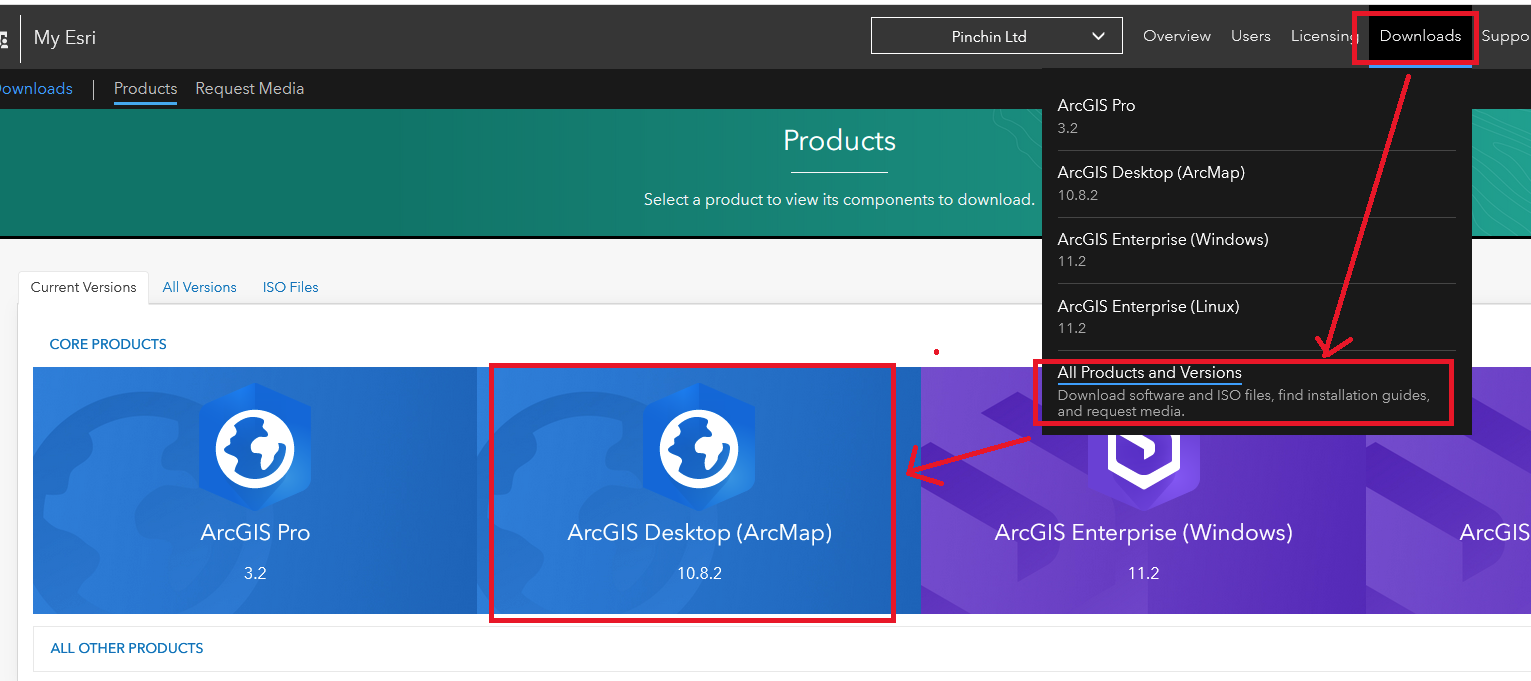Select ArcGIS Pro 3.2 from the dropdown menu

[1096, 115]
